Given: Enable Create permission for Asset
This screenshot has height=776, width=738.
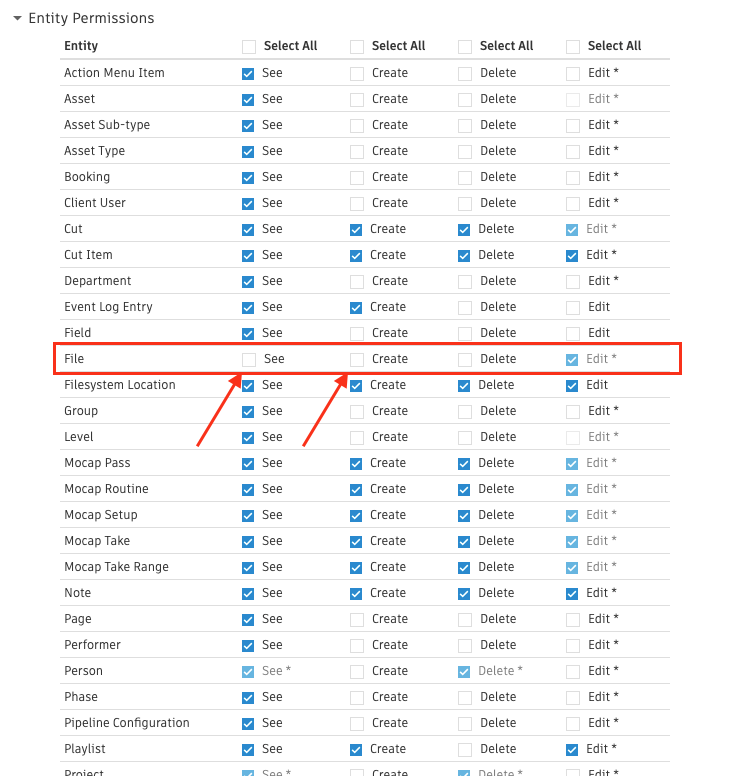Looking at the screenshot, I should pos(357,99).
